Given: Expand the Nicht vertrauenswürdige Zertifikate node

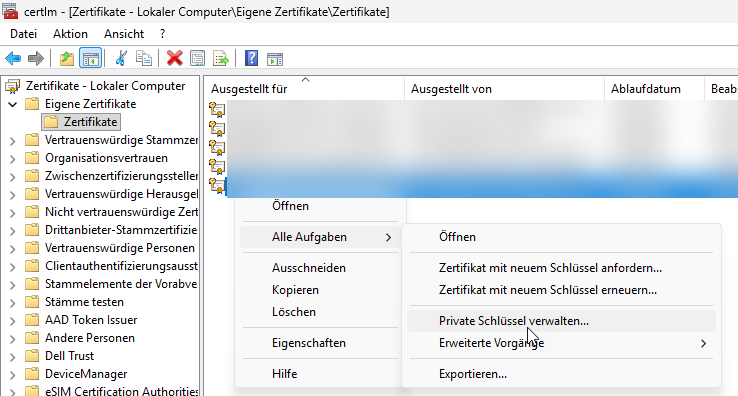Looking at the screenshot, I should 13,212.
